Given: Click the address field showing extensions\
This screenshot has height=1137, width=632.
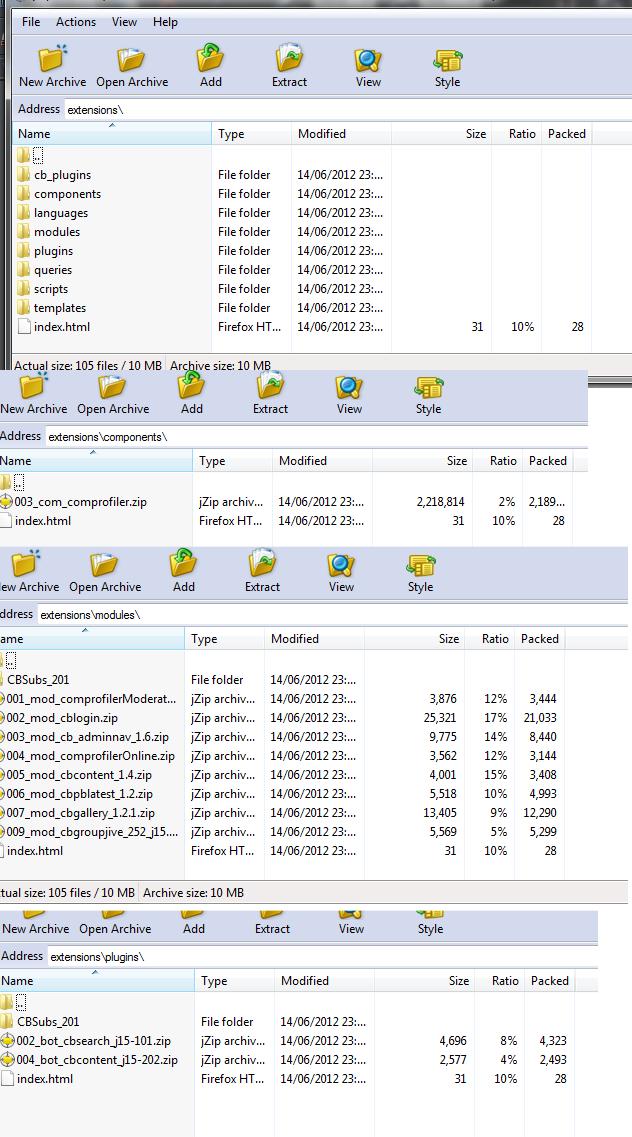Looking at the screenshot, I should click(348, 109).
